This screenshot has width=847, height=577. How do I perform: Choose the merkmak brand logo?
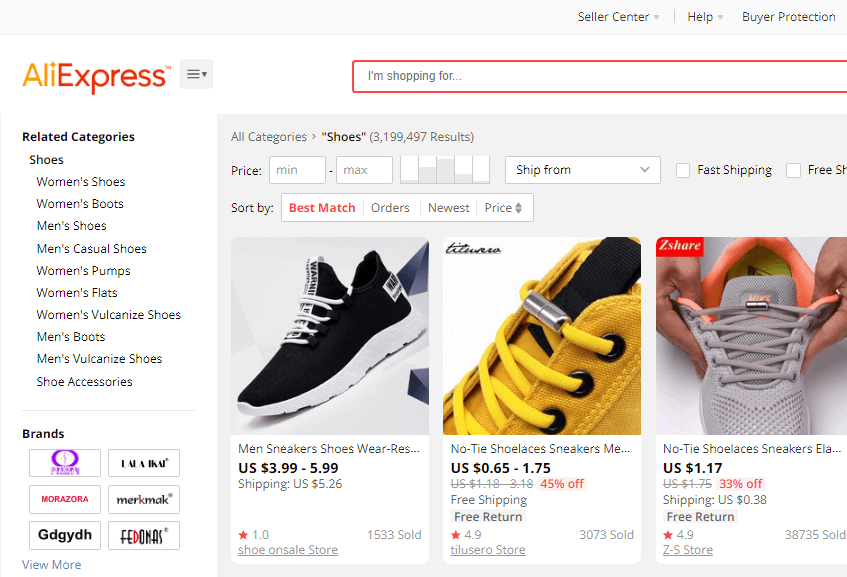[144, 499]
